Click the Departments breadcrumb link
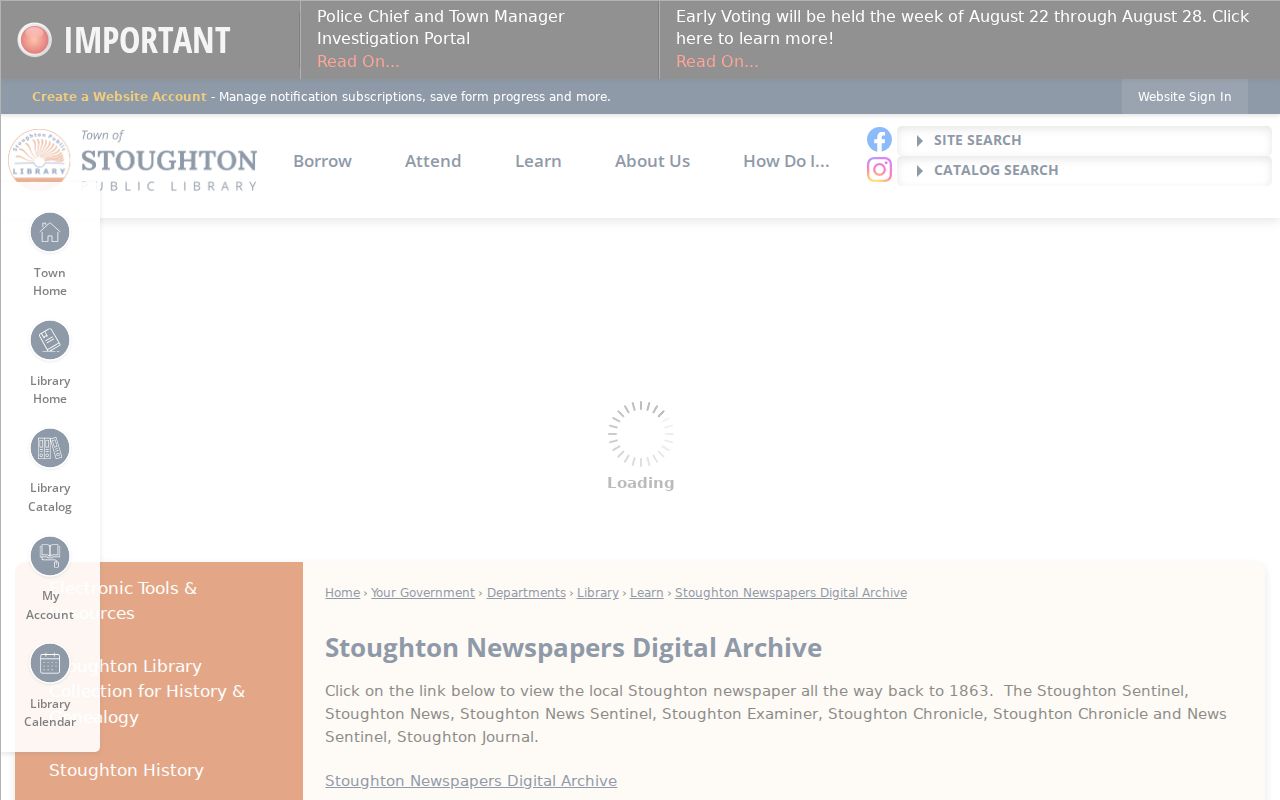Image resolution: width=1280 pixels, height=800 pixels. (x=526, y=593)
